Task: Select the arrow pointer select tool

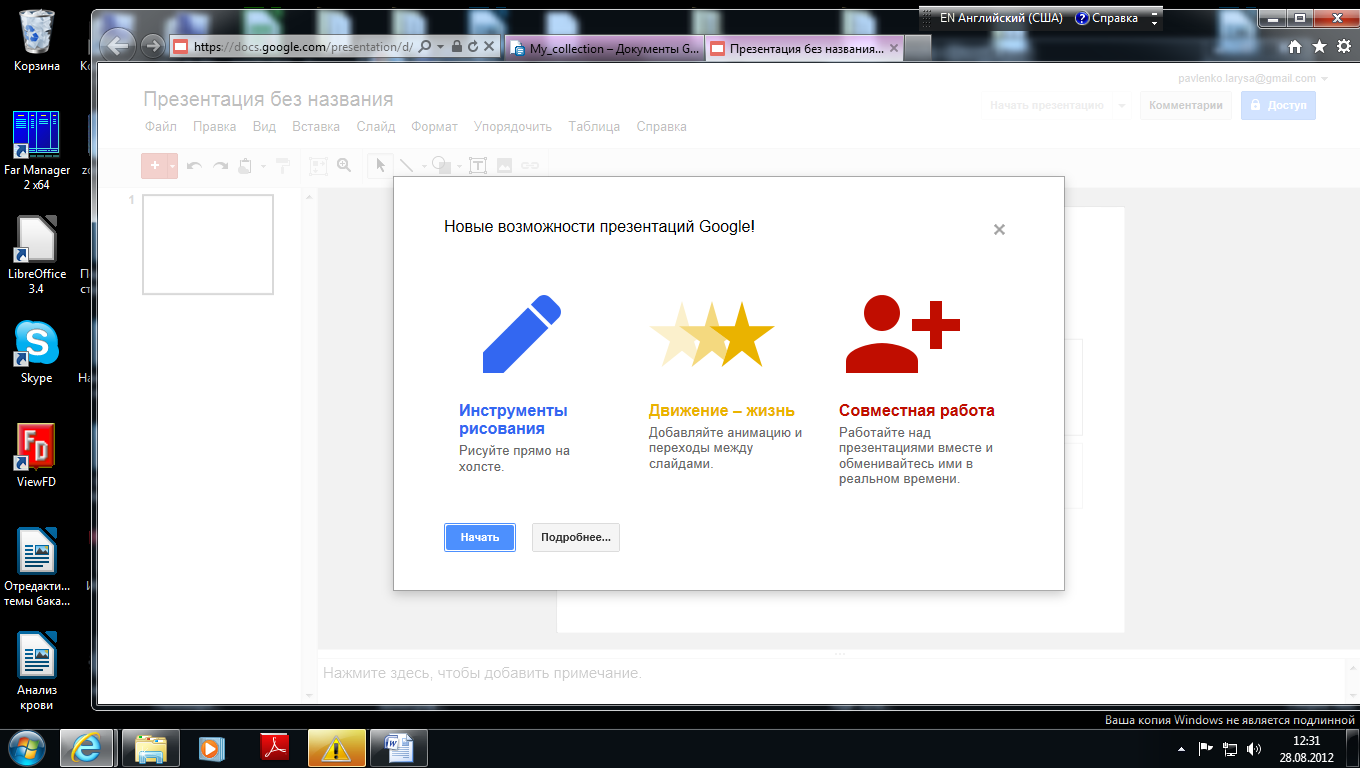Action: click(380, 166)
